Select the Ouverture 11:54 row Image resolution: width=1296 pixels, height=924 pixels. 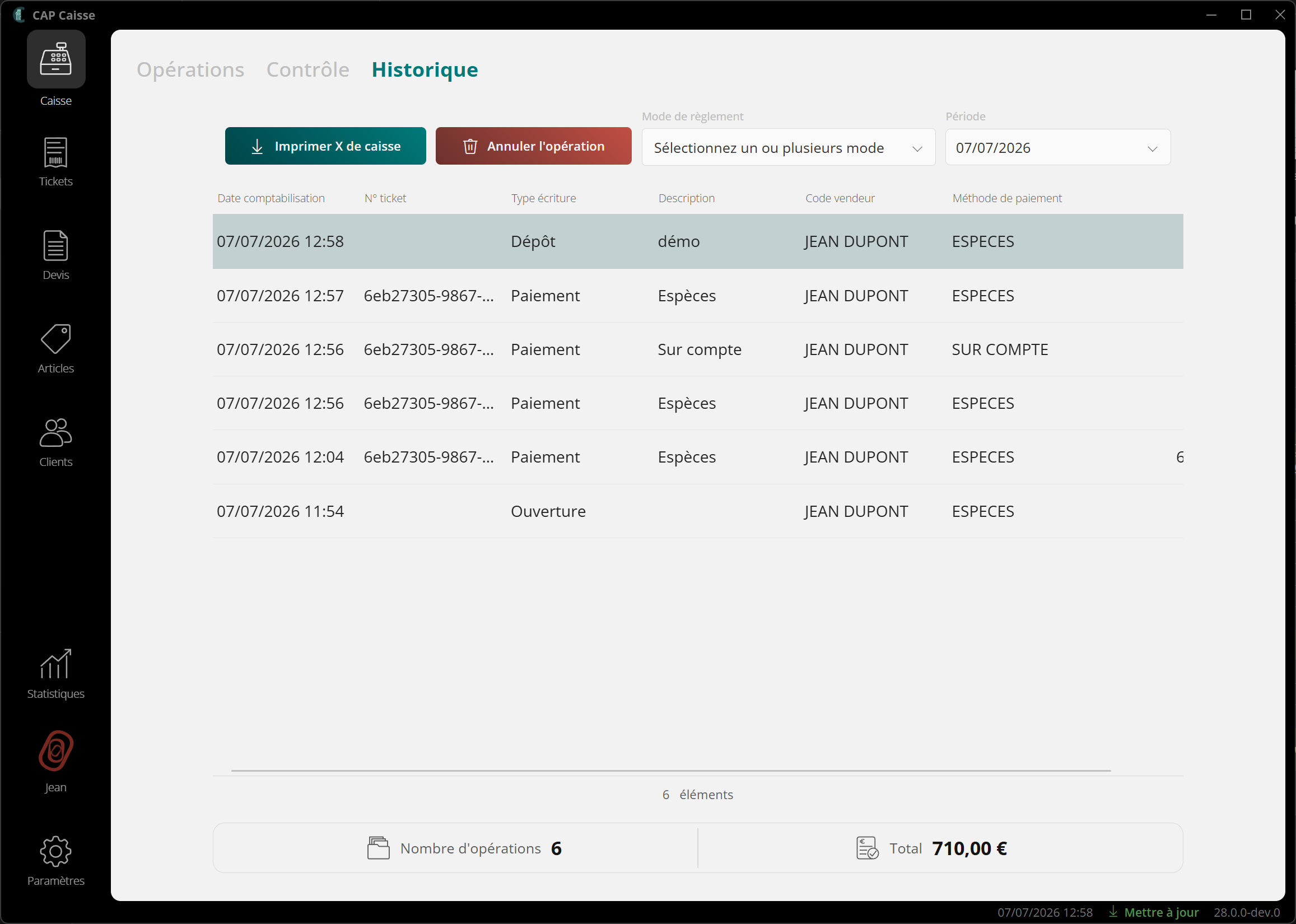(697, 511)
